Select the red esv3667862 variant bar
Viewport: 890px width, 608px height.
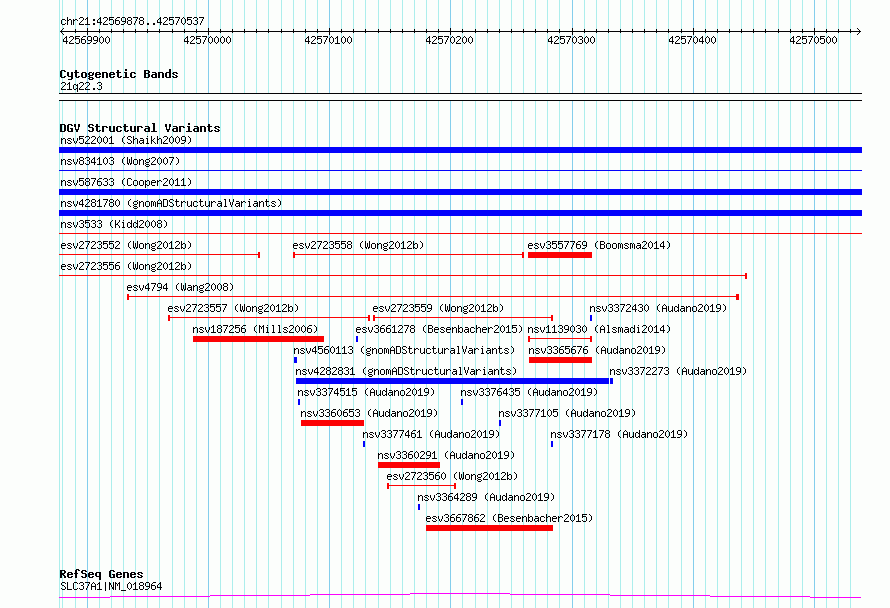point(489,528)
